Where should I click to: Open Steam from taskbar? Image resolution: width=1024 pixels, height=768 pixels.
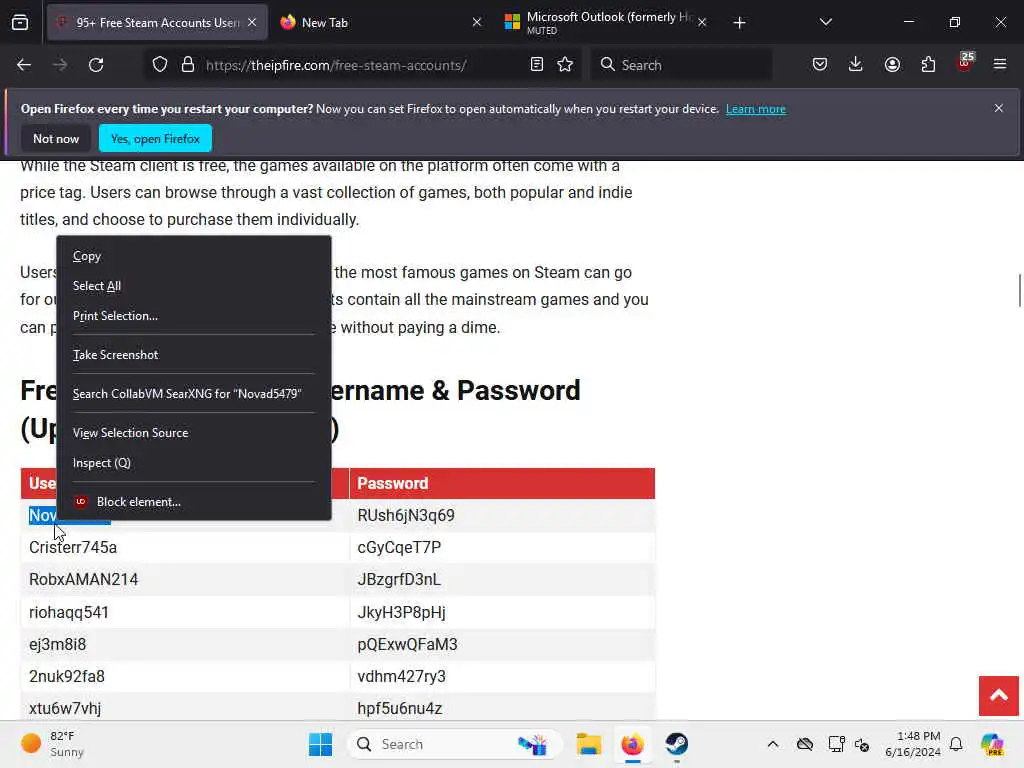click(x=677, y=744)
